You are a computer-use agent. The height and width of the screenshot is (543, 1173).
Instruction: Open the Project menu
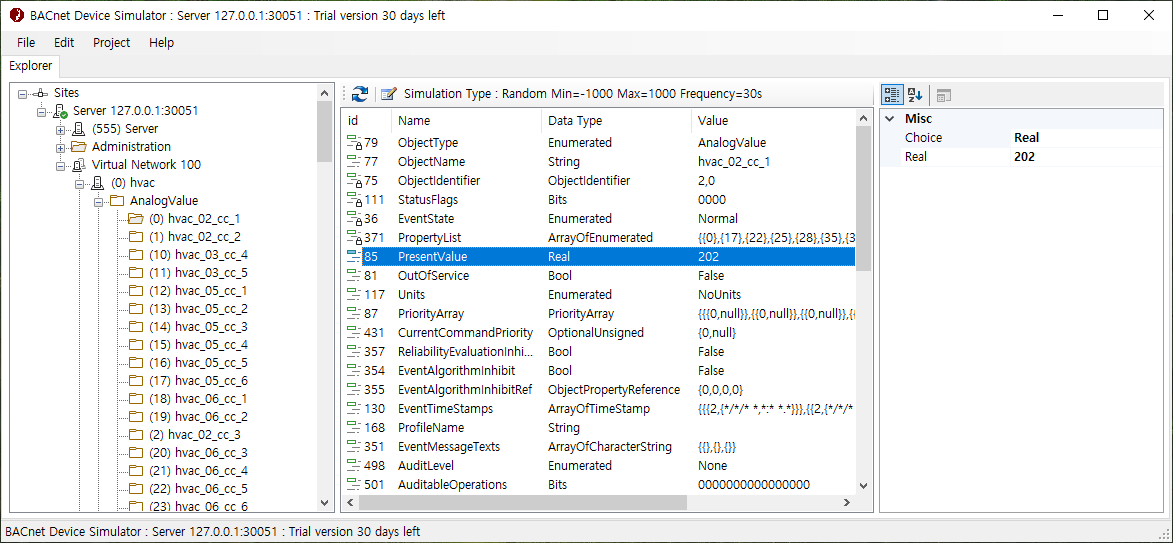[111, 43]
